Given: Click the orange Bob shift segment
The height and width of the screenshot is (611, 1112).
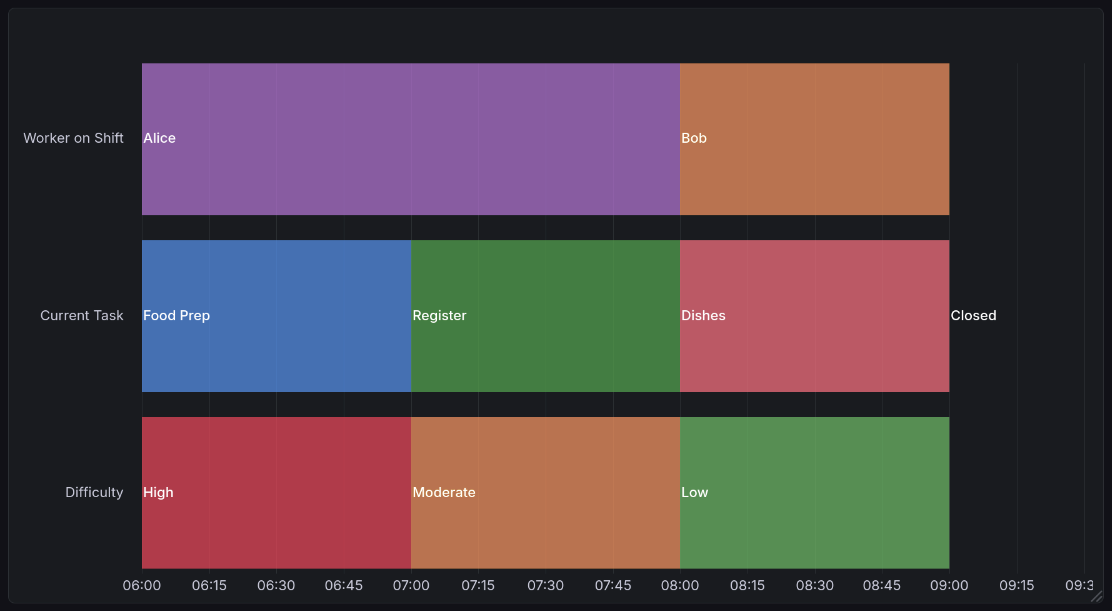Looking at the screenshot, I should coord(814,139).
